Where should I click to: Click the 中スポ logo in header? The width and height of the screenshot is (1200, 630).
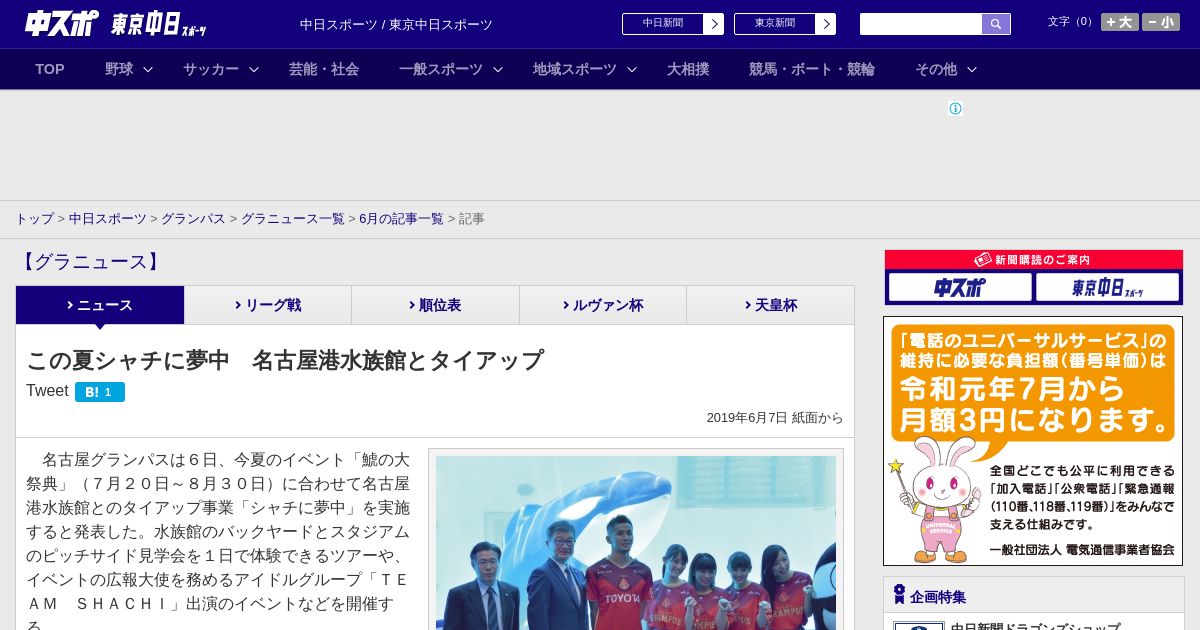click(x=62, y=23)
